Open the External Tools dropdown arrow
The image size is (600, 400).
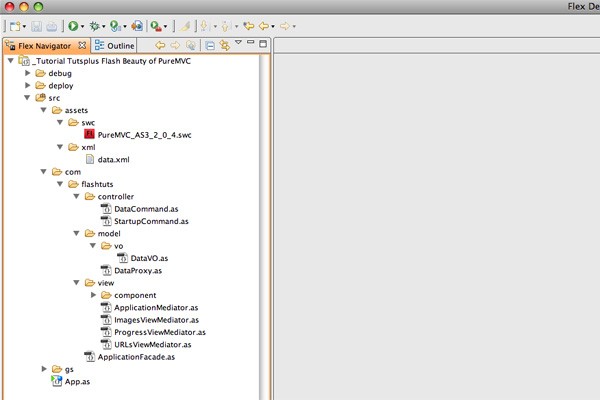click(x=165, y=26)
